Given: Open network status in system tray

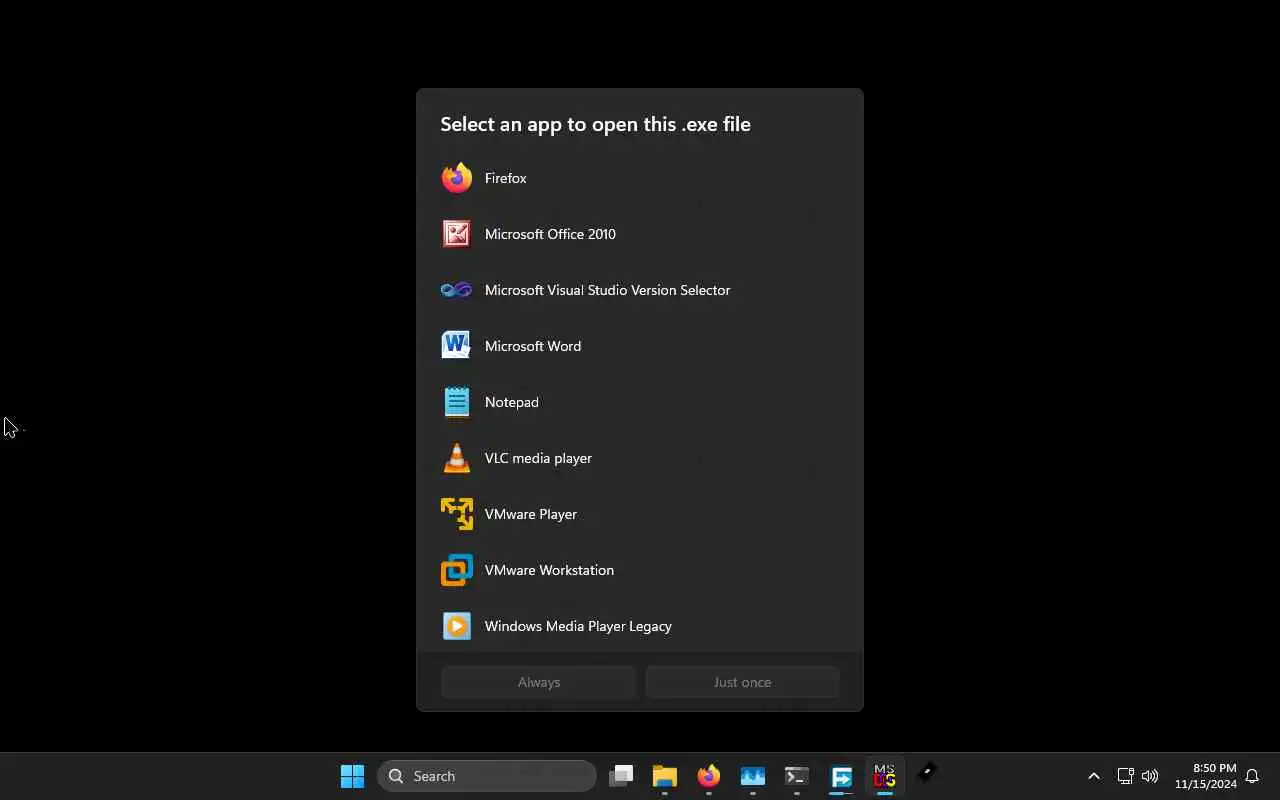Looking at the screenshot, I should (1125, 776).
